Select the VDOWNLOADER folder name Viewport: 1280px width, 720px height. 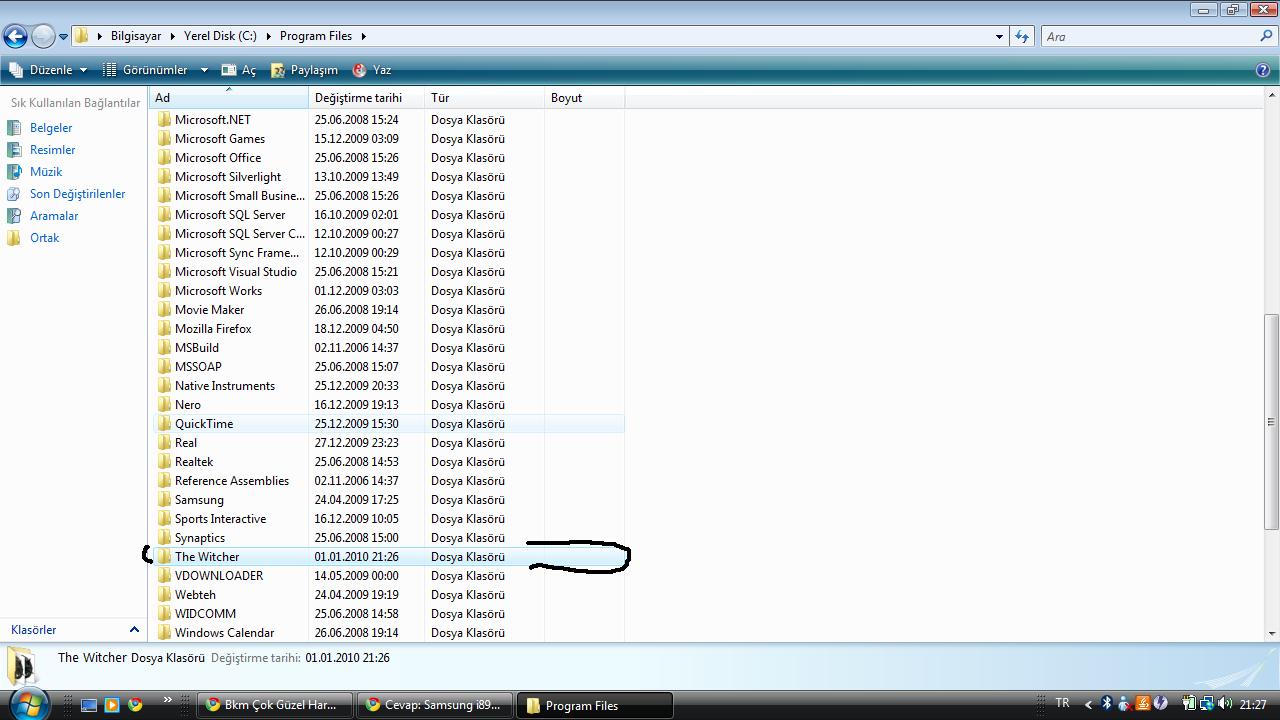(219, 576)
